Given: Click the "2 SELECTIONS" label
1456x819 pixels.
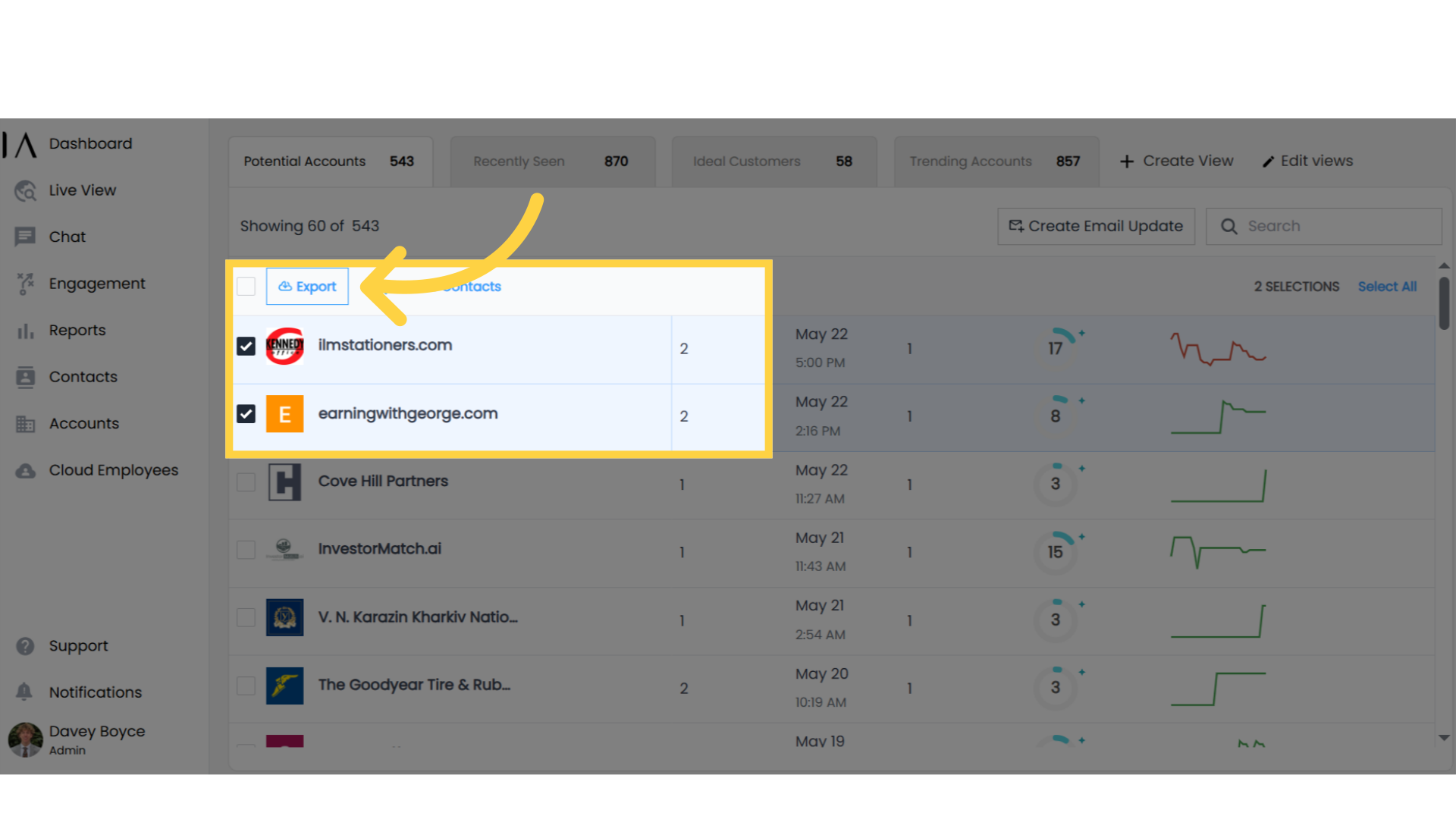Looking at the screenshot, I should coord(1297,287).
